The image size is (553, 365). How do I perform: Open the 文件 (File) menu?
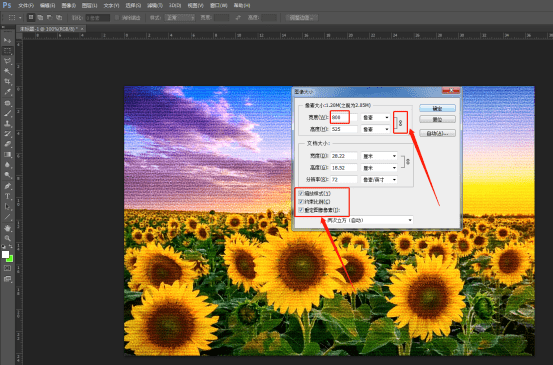pyautogui.click(x=26, y=6)
